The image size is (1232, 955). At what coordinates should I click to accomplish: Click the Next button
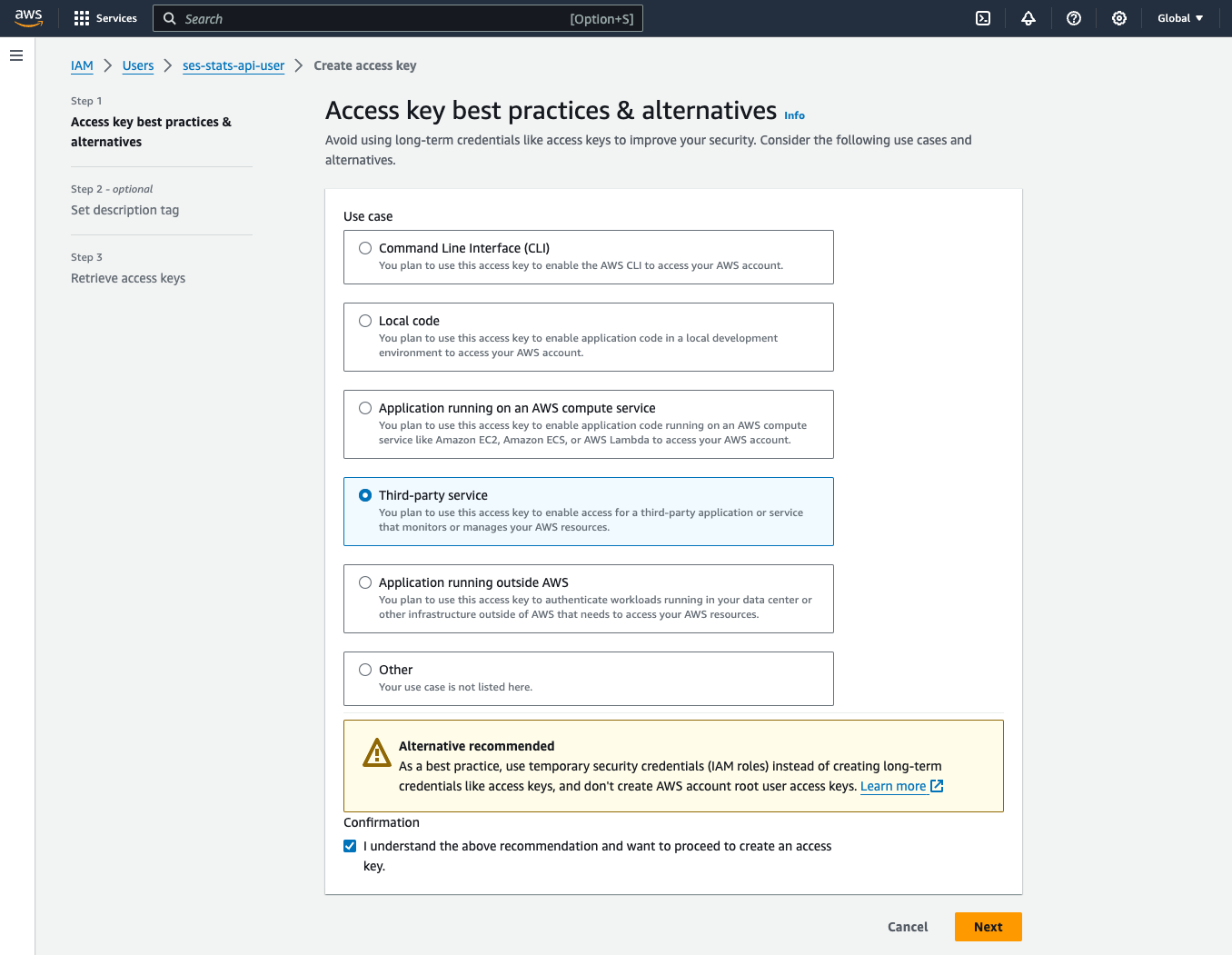(x=989, y=927)
